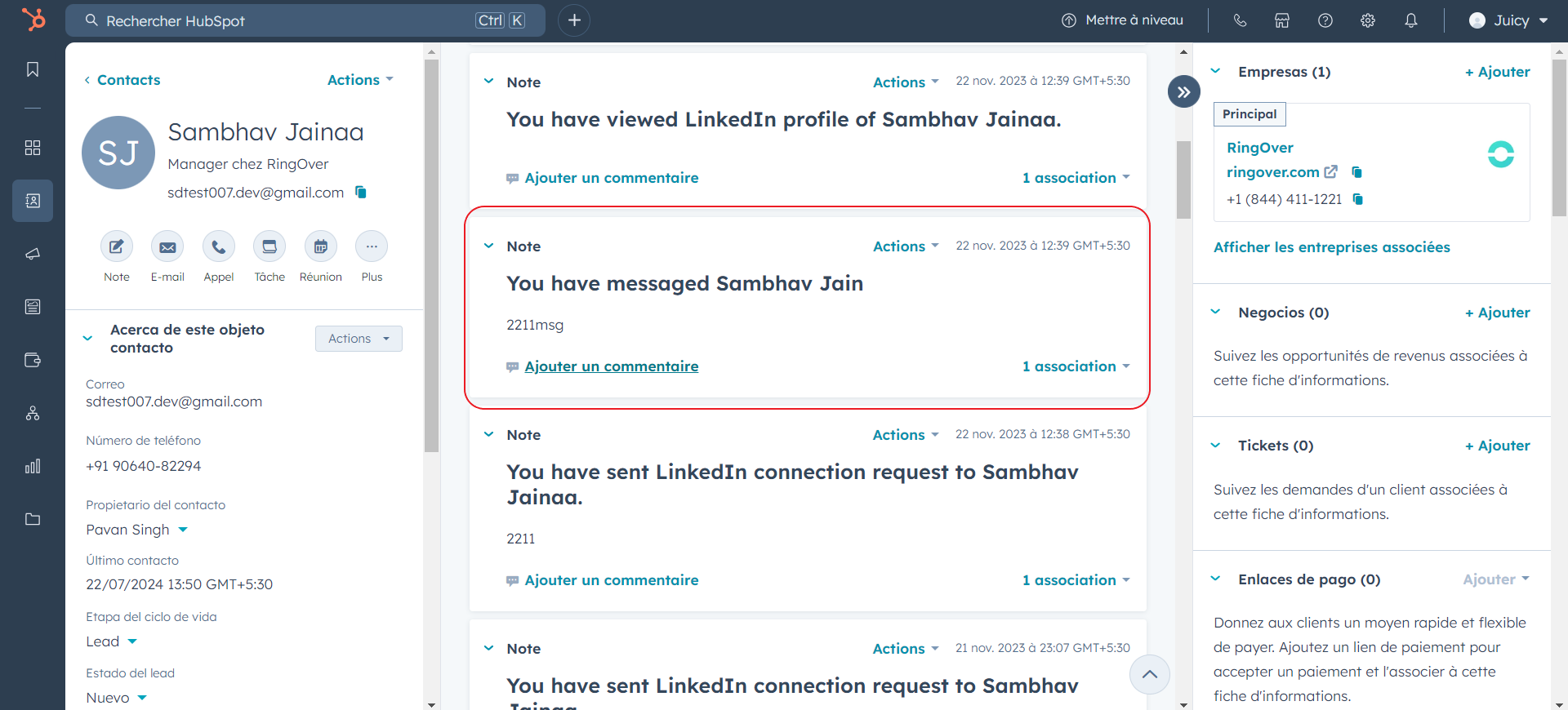Open Actions dropdown in Acerca de este objeto

tap(359, 339)
